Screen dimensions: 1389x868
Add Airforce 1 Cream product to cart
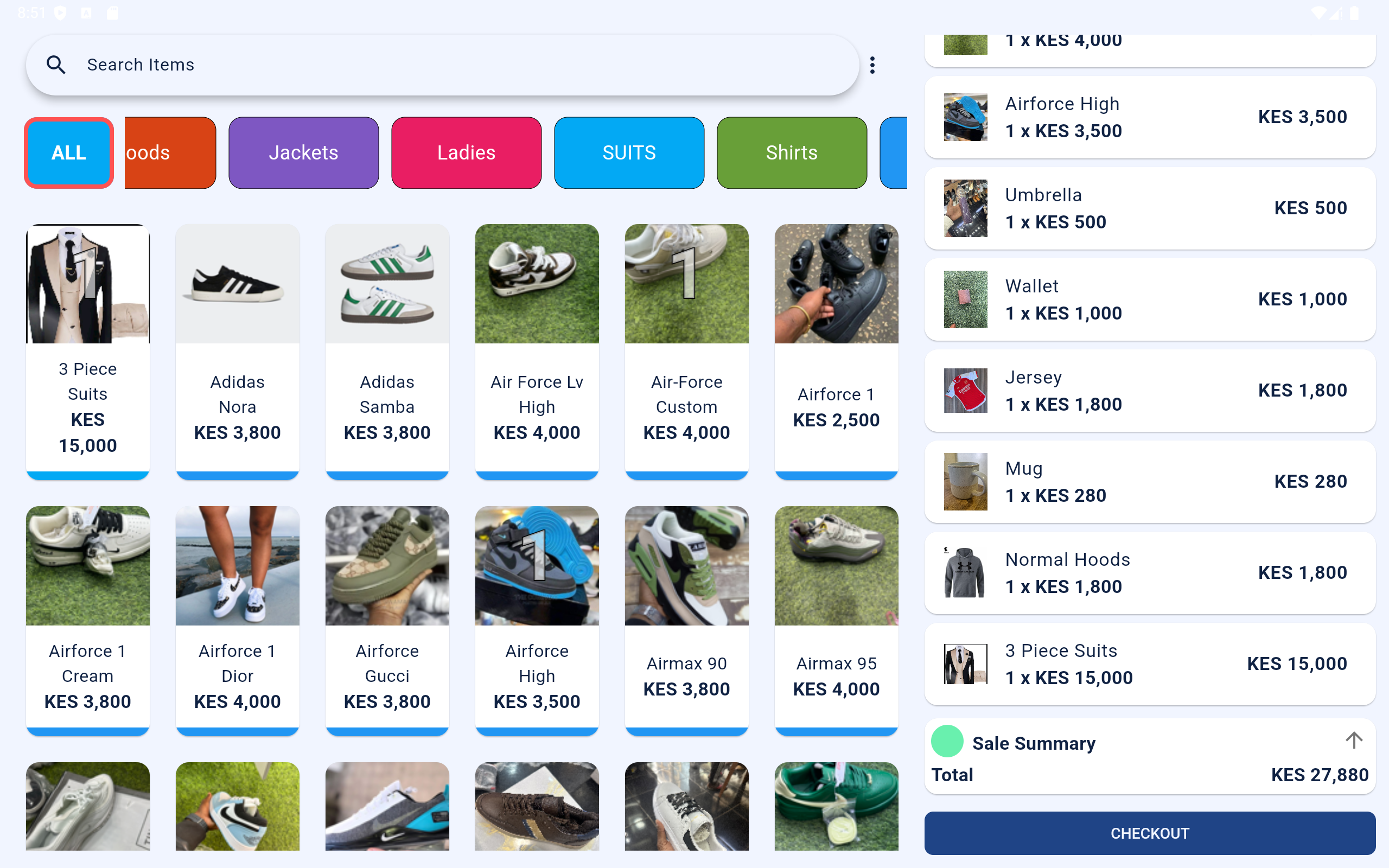(x=88, y=620)
